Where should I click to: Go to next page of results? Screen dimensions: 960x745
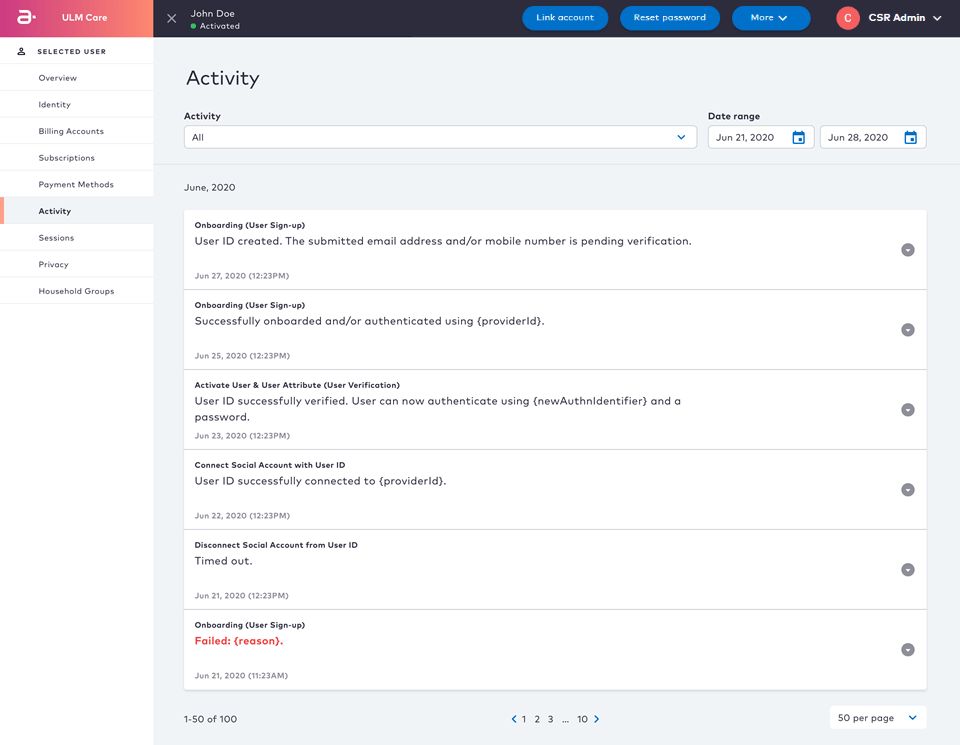(x=597, y=719)
